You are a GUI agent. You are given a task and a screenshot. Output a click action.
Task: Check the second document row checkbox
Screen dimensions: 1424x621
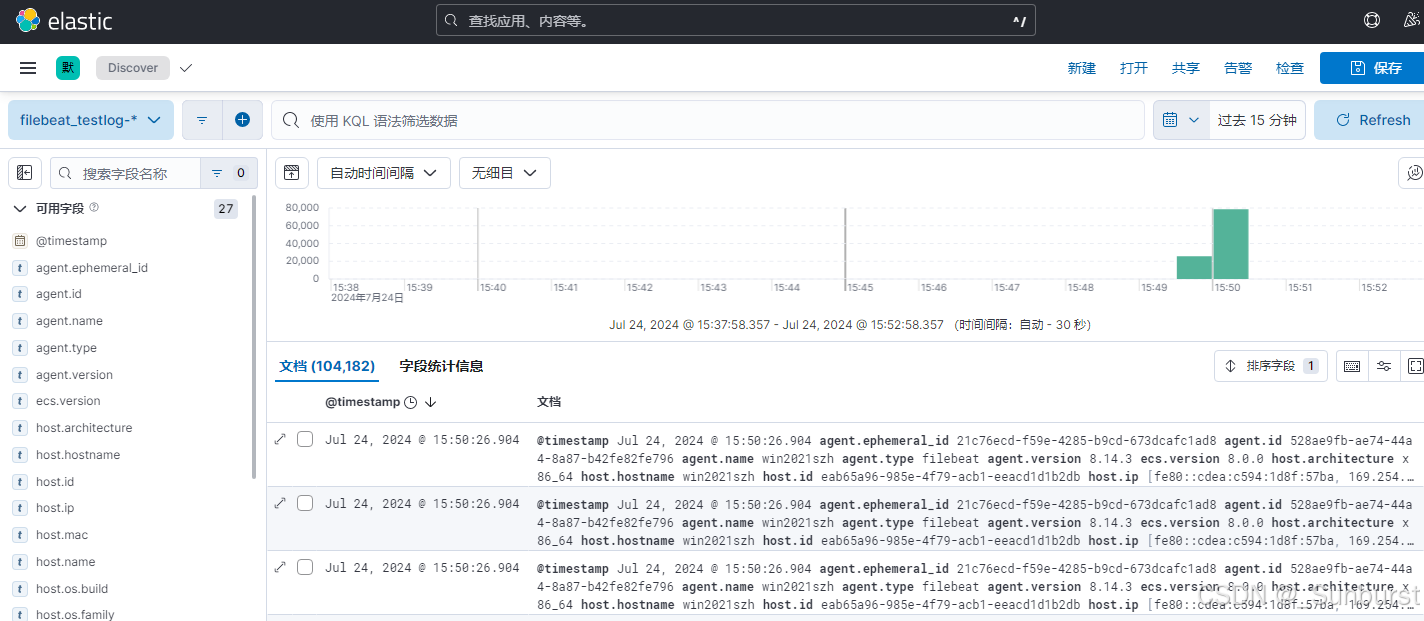304,502
